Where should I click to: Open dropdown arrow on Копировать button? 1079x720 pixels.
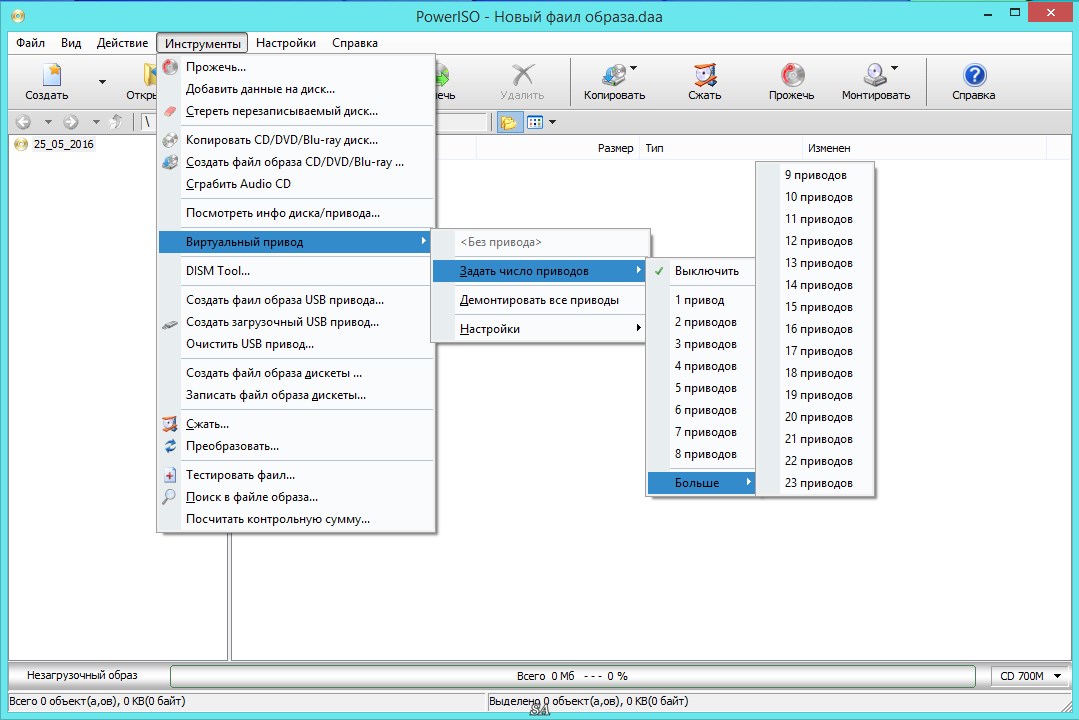(x=634, y=67)
